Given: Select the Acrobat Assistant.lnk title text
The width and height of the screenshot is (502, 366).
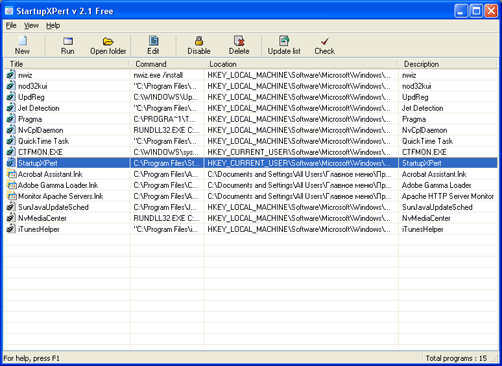Looking at the screenshot, I should point(50,174).
